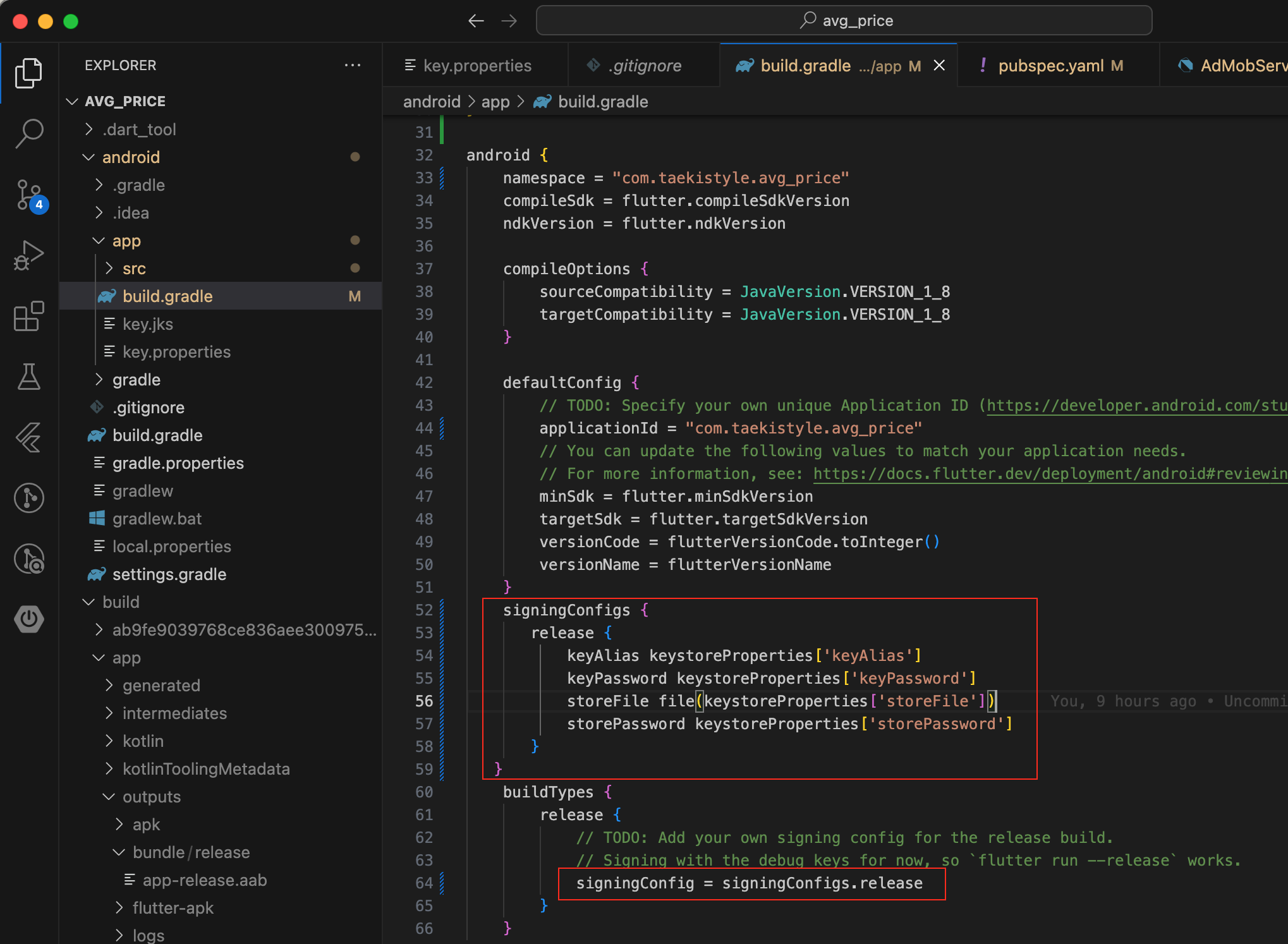Open the Flutter sidebar icon
The image size is (1288, 944).
click(x=29, y=437)
